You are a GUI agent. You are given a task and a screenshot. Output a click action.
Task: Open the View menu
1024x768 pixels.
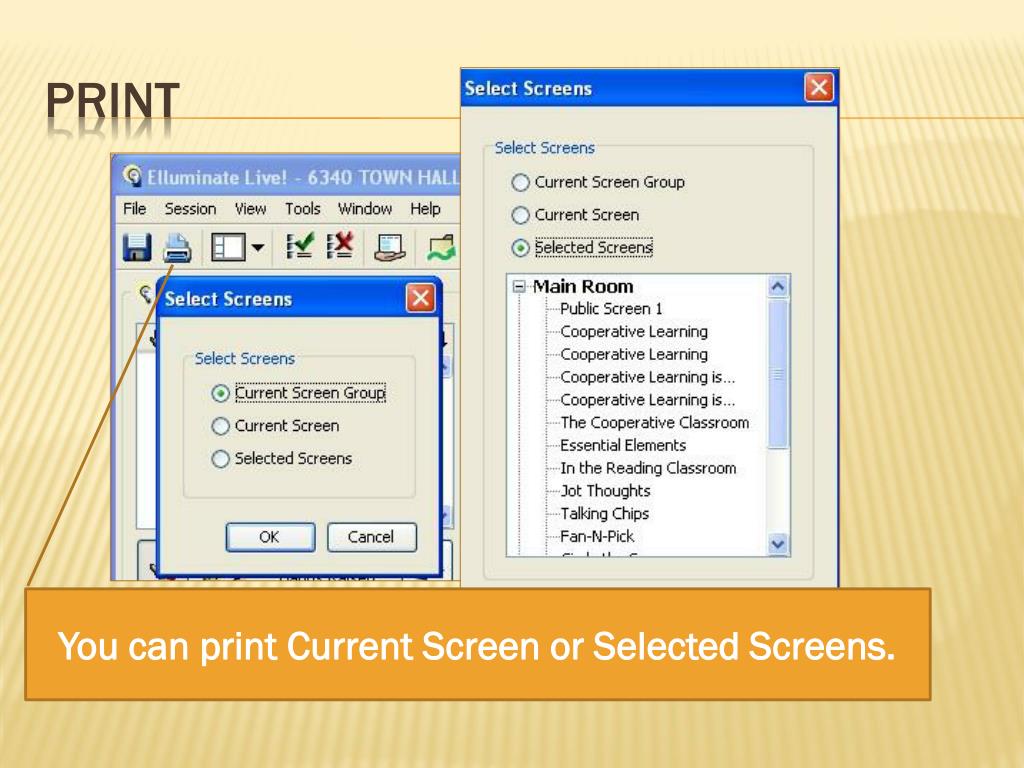pos(250,209)
